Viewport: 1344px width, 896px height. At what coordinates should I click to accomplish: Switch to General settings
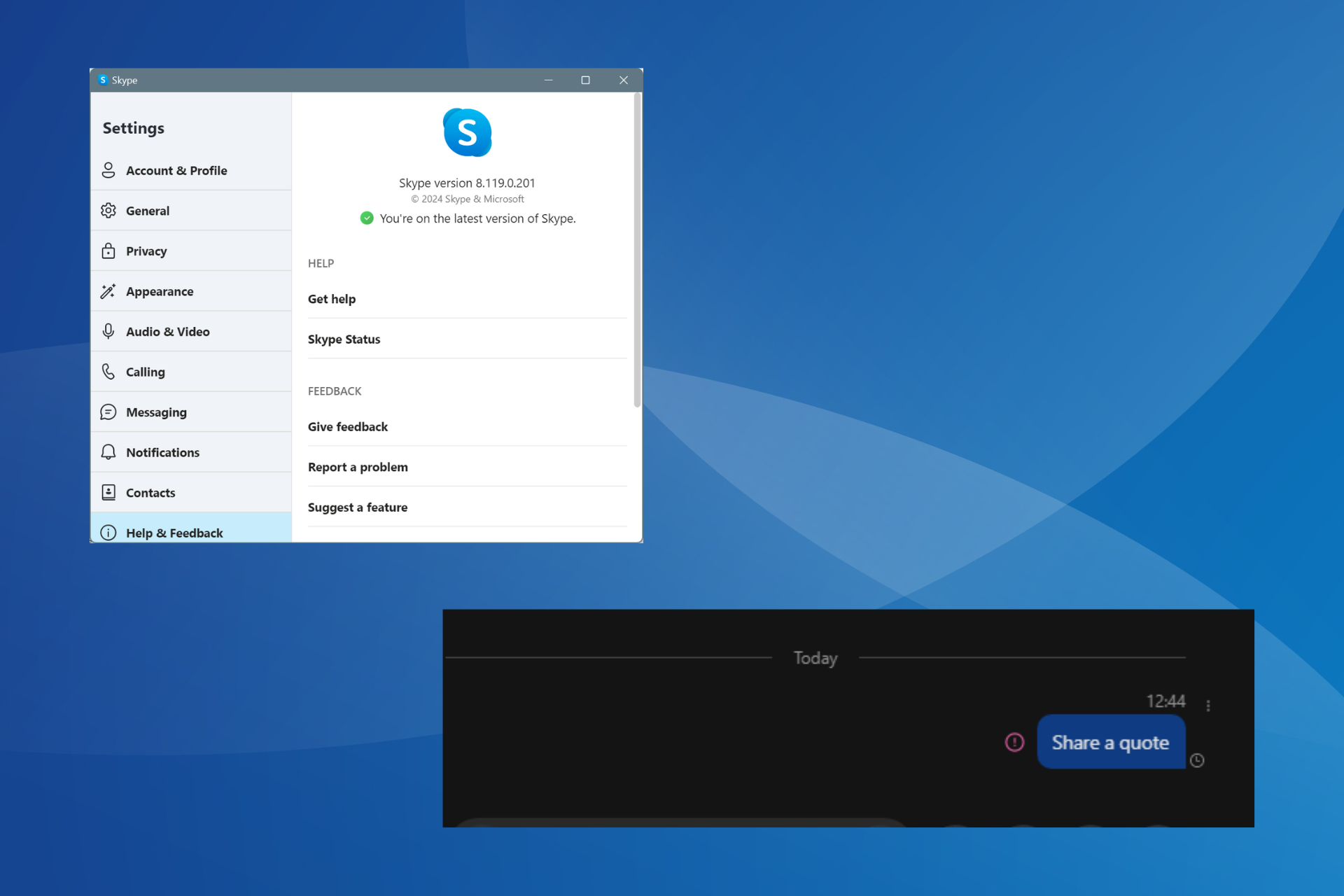coord(191,211)
